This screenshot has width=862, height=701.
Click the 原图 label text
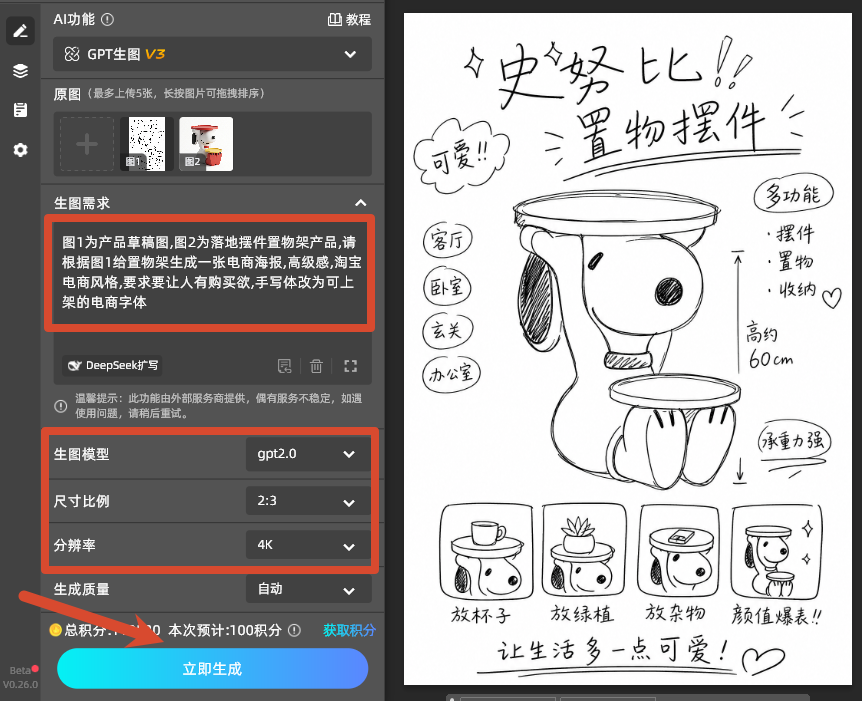(67, 94)
